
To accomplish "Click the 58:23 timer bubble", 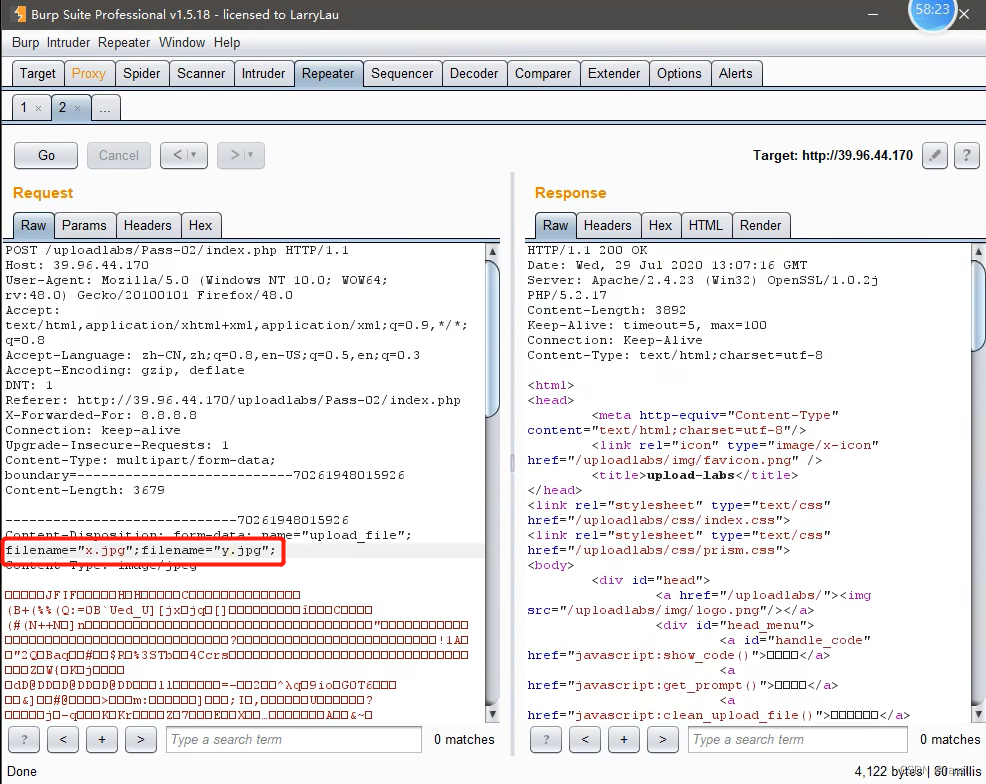I will (932, 12).
